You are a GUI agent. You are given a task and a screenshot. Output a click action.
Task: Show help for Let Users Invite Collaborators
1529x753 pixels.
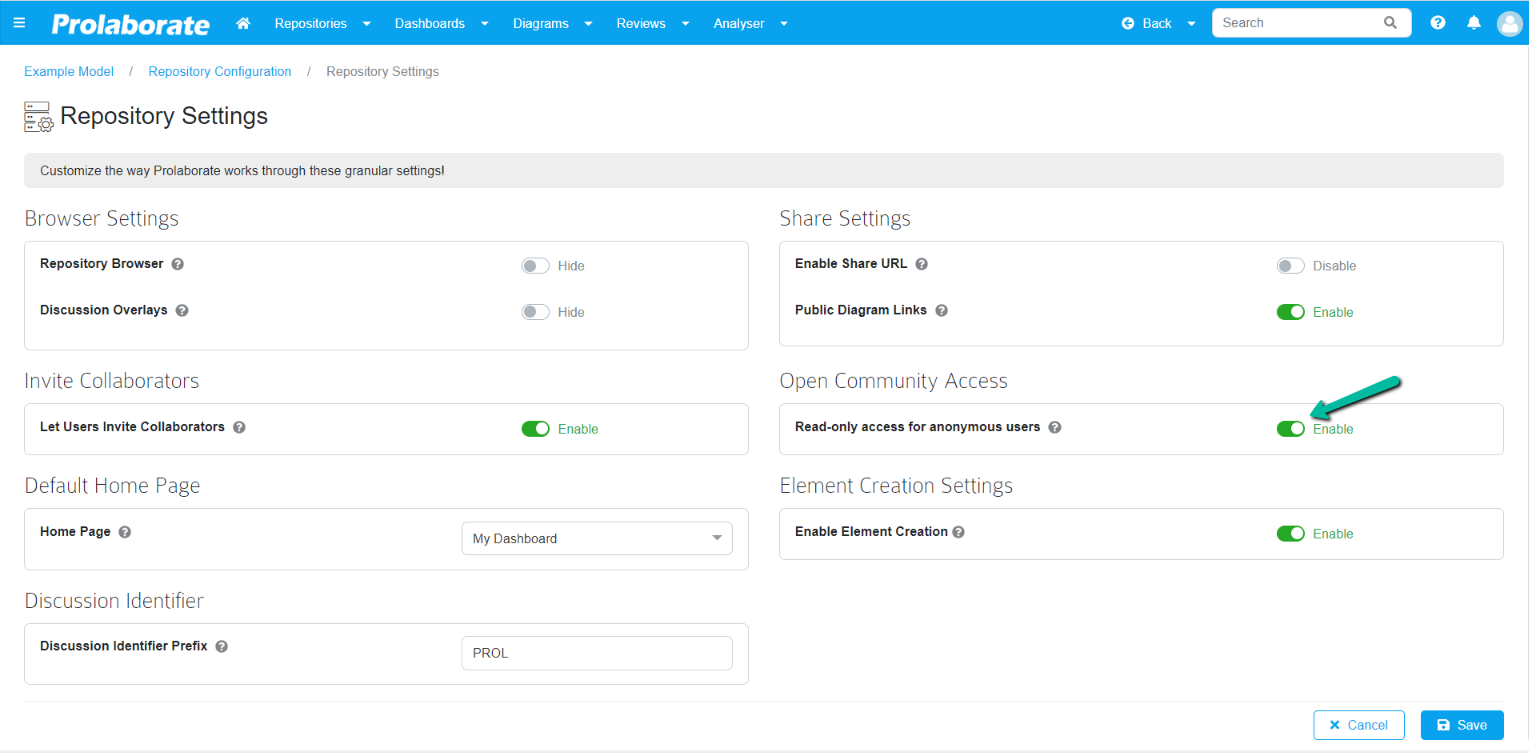(239, 427)
